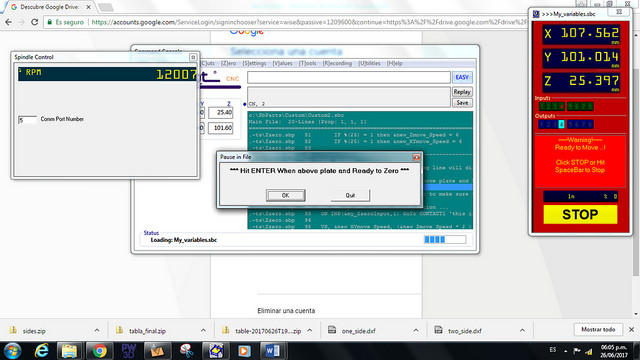Image resolution: width=640 pixels, height=360 pixels.
Task: Click the X position readout 107.562
Action: (x=581, y=34)
